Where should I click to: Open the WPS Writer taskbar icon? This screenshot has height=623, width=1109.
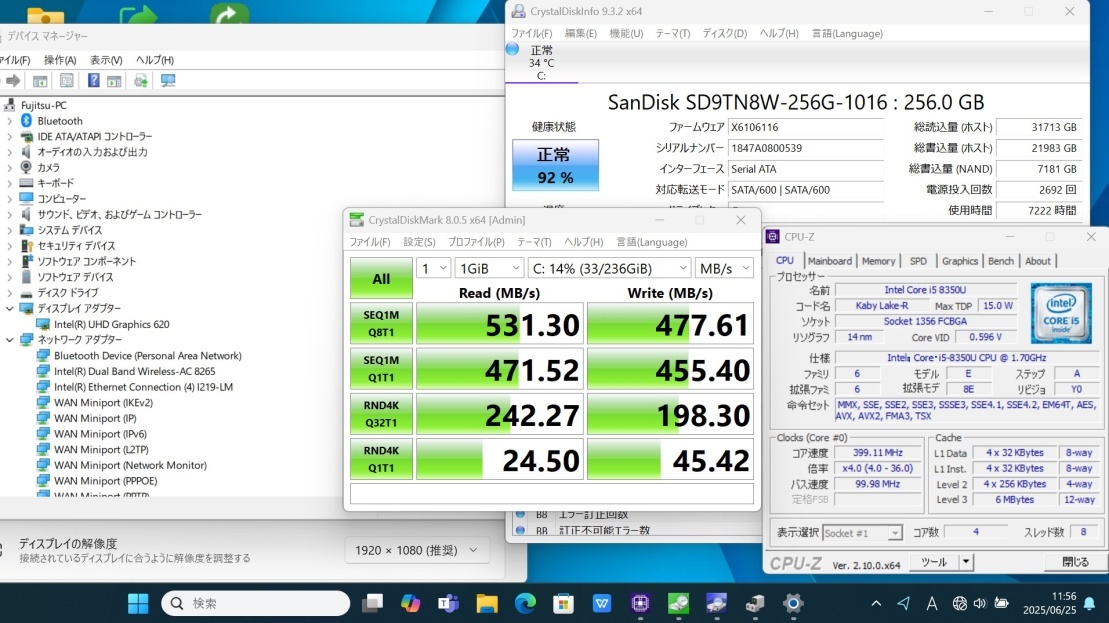click(601, 603)
